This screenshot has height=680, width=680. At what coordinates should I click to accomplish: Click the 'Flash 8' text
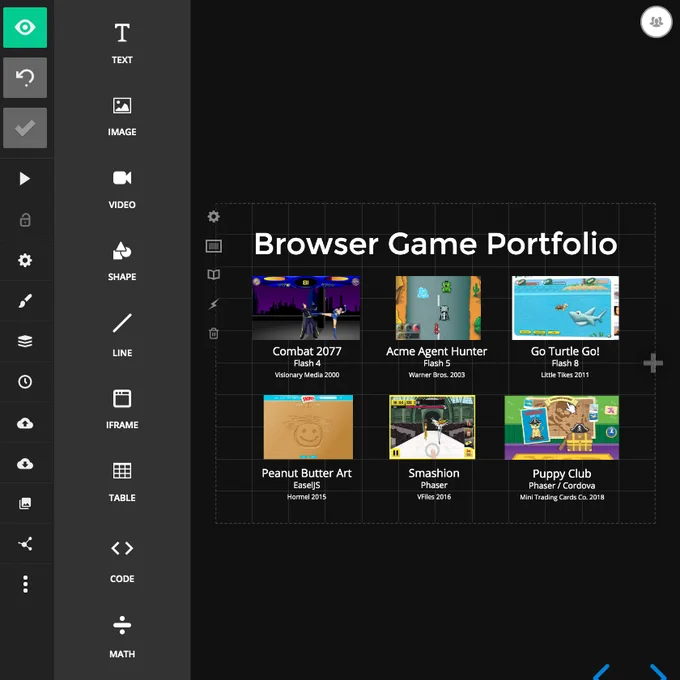[x=565, y=363]
